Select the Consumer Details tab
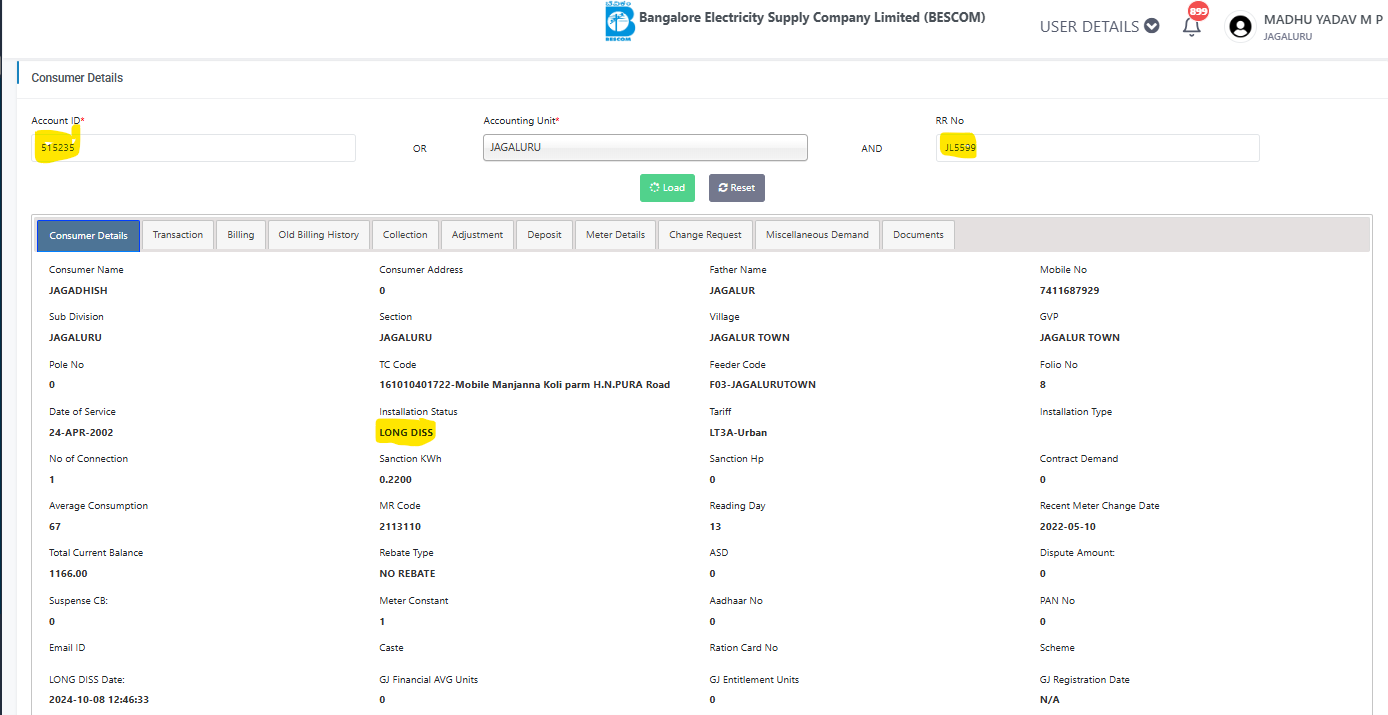Screen dimensions: 1388x715 pyautogui.click(x=88, y=235)
